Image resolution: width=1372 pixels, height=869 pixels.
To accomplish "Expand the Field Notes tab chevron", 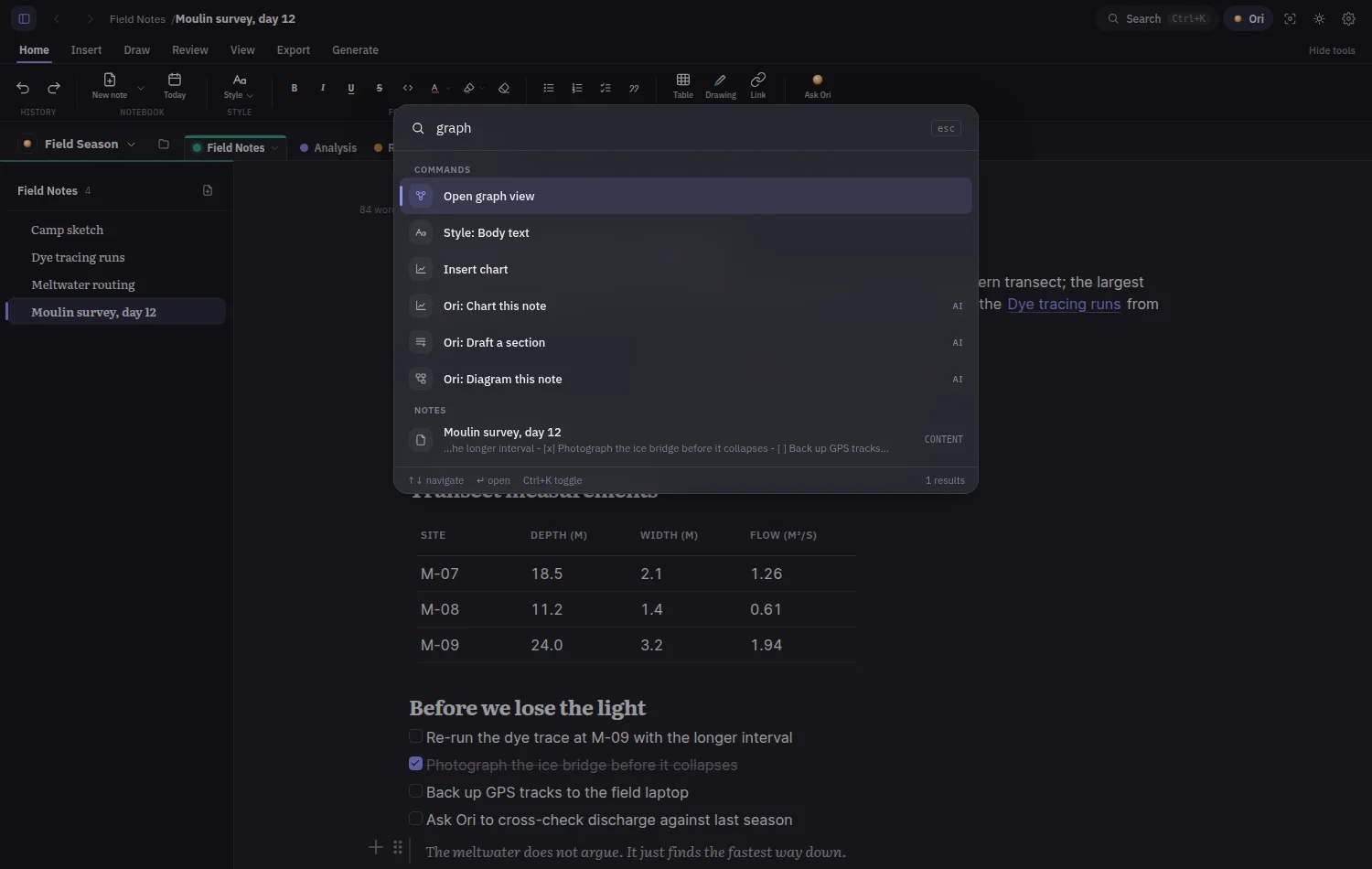I will 274,148.
